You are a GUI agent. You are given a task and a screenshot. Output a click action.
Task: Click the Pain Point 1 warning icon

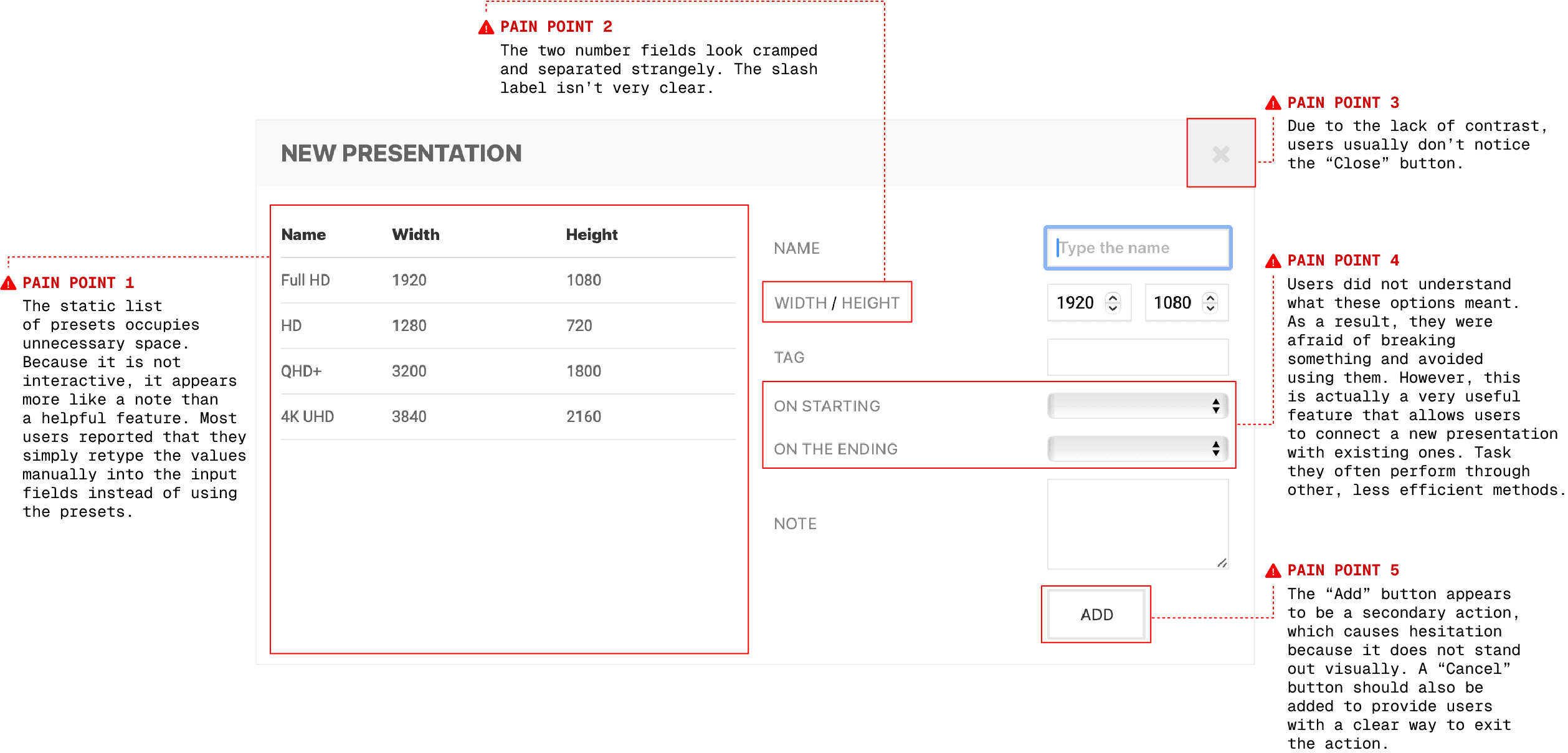coord(9,284)
